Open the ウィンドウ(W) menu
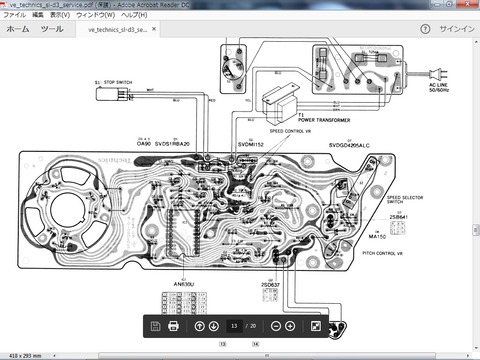This screenshot has height=360, width=480. tap(95, 15)
